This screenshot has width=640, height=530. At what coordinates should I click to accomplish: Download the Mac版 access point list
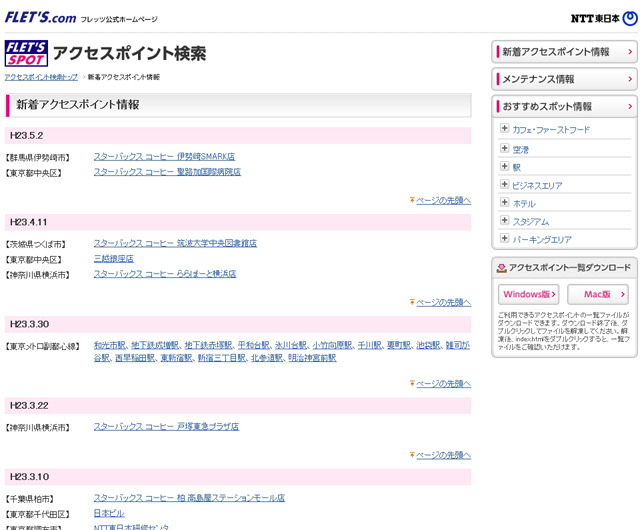[x=598, y=294]
